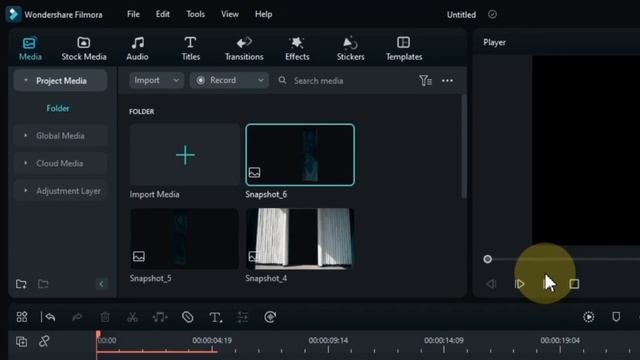The height and width of the screenshot is (360, 640).
Task: Click the add text T icon
Action: [215, 317]
